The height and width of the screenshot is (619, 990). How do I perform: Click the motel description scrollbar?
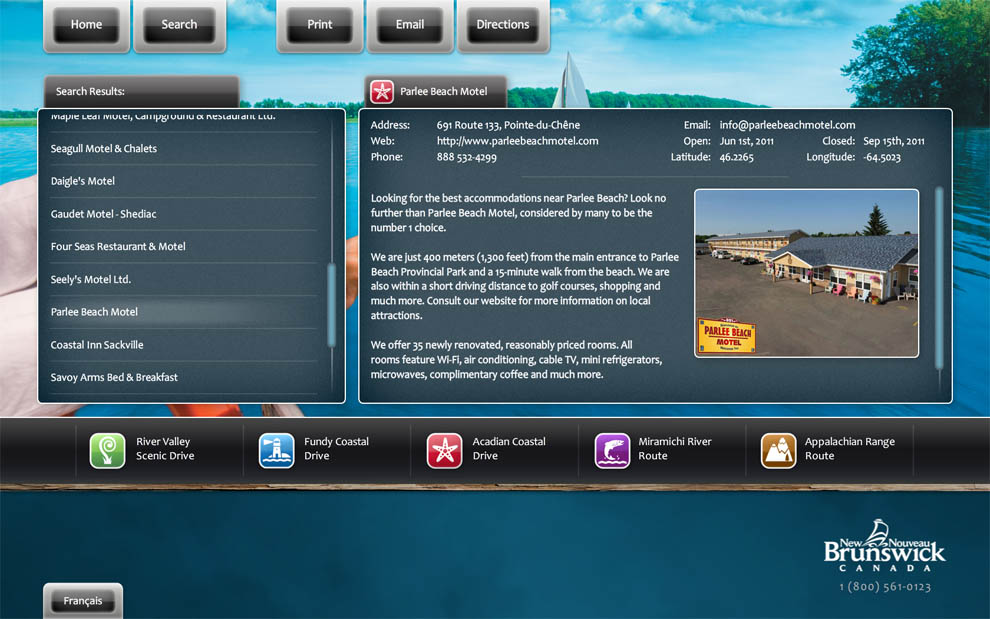point(939,278)
